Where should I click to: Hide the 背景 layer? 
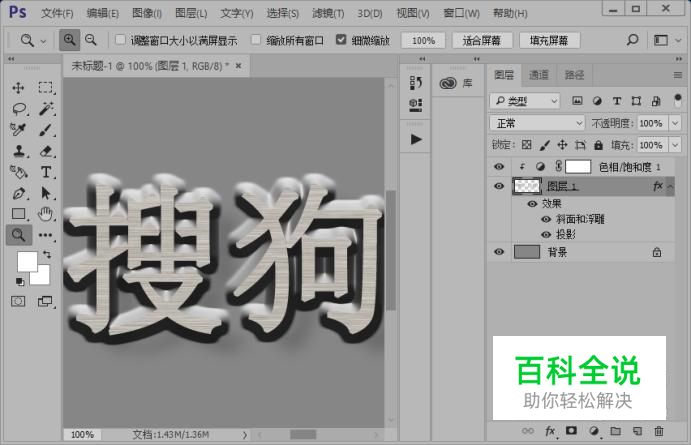coord(499,252)
